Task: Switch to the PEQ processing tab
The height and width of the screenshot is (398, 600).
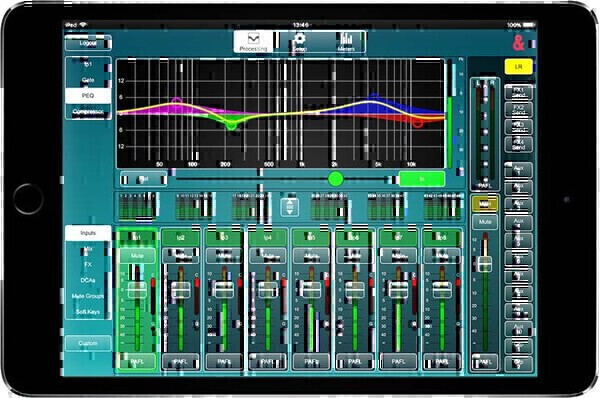Action: (88, 96)
